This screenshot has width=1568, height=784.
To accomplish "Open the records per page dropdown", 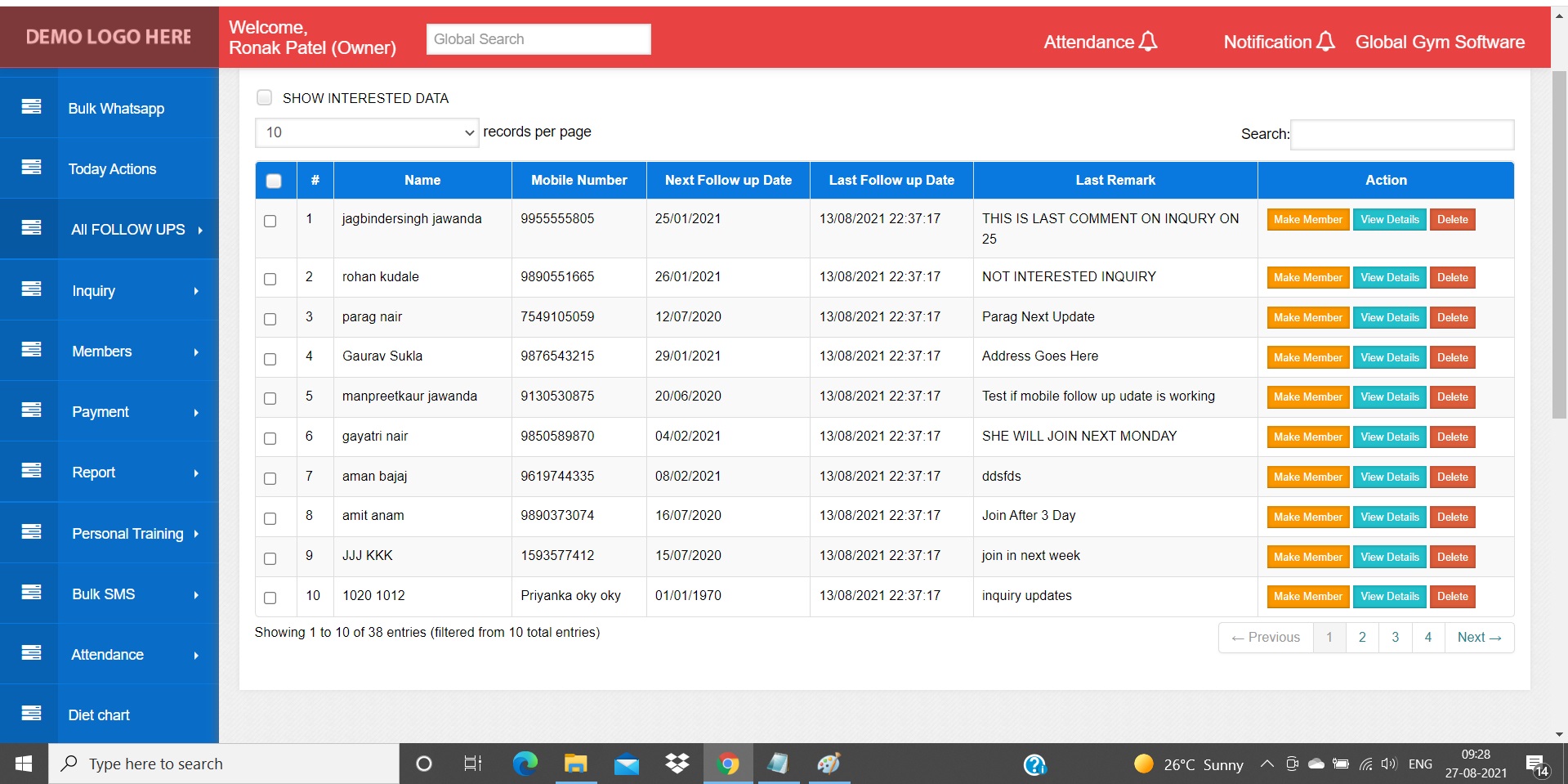I will point(366,132).
